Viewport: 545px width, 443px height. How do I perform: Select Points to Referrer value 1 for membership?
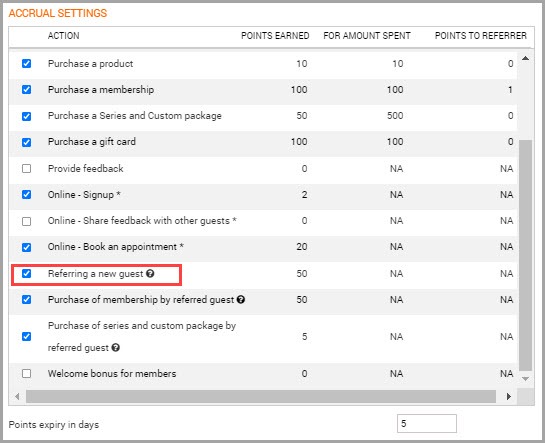(x=510, y=90)
